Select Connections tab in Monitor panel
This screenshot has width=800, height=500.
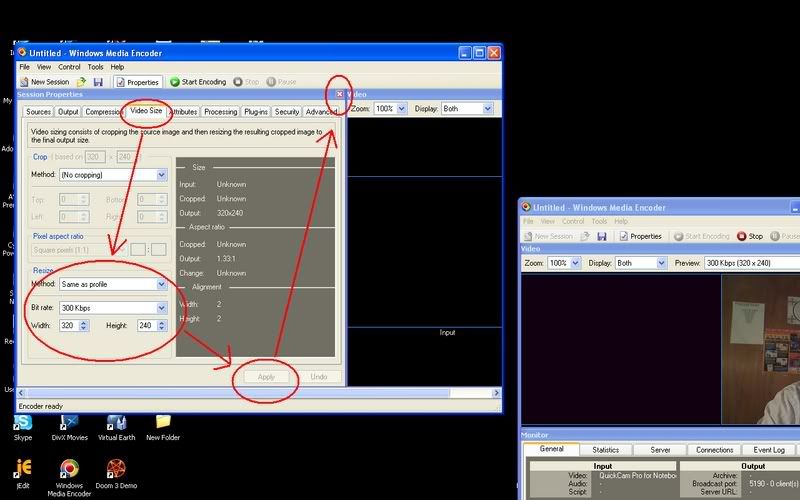(714, 450)
